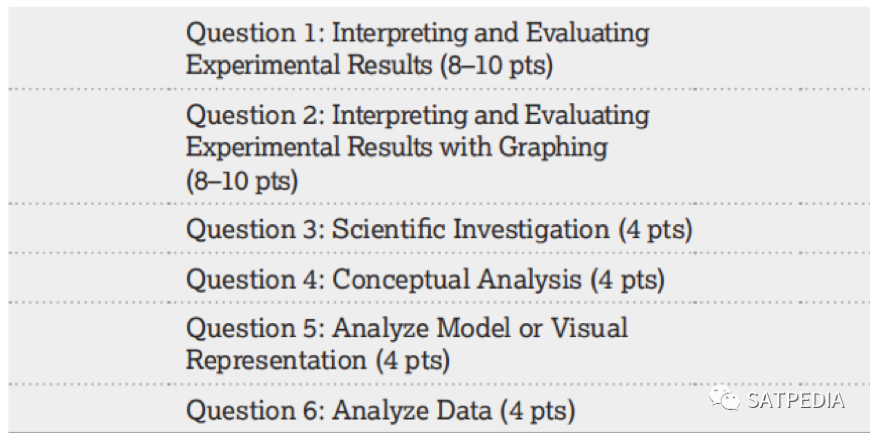Click "Analyze Model or Visual" in Question 5 row

[480, 328]
